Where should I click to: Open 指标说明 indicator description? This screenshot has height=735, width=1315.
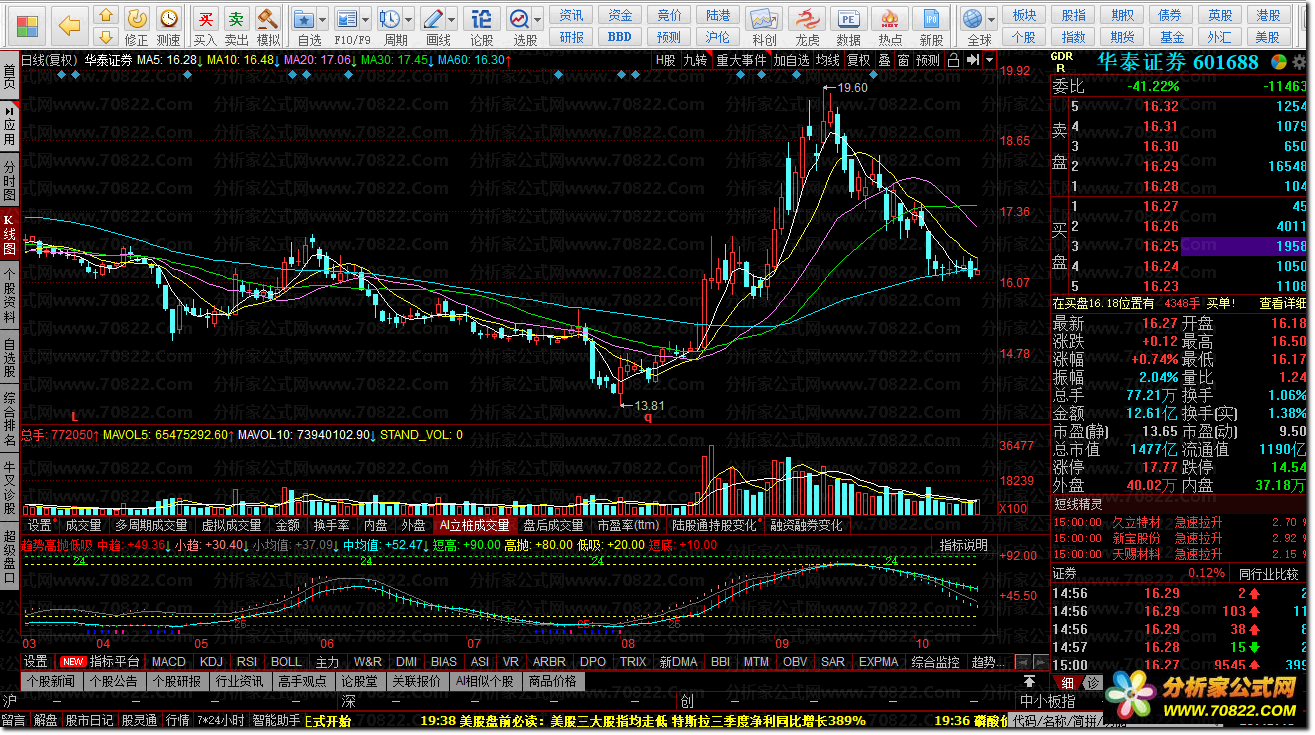point(963,545)
